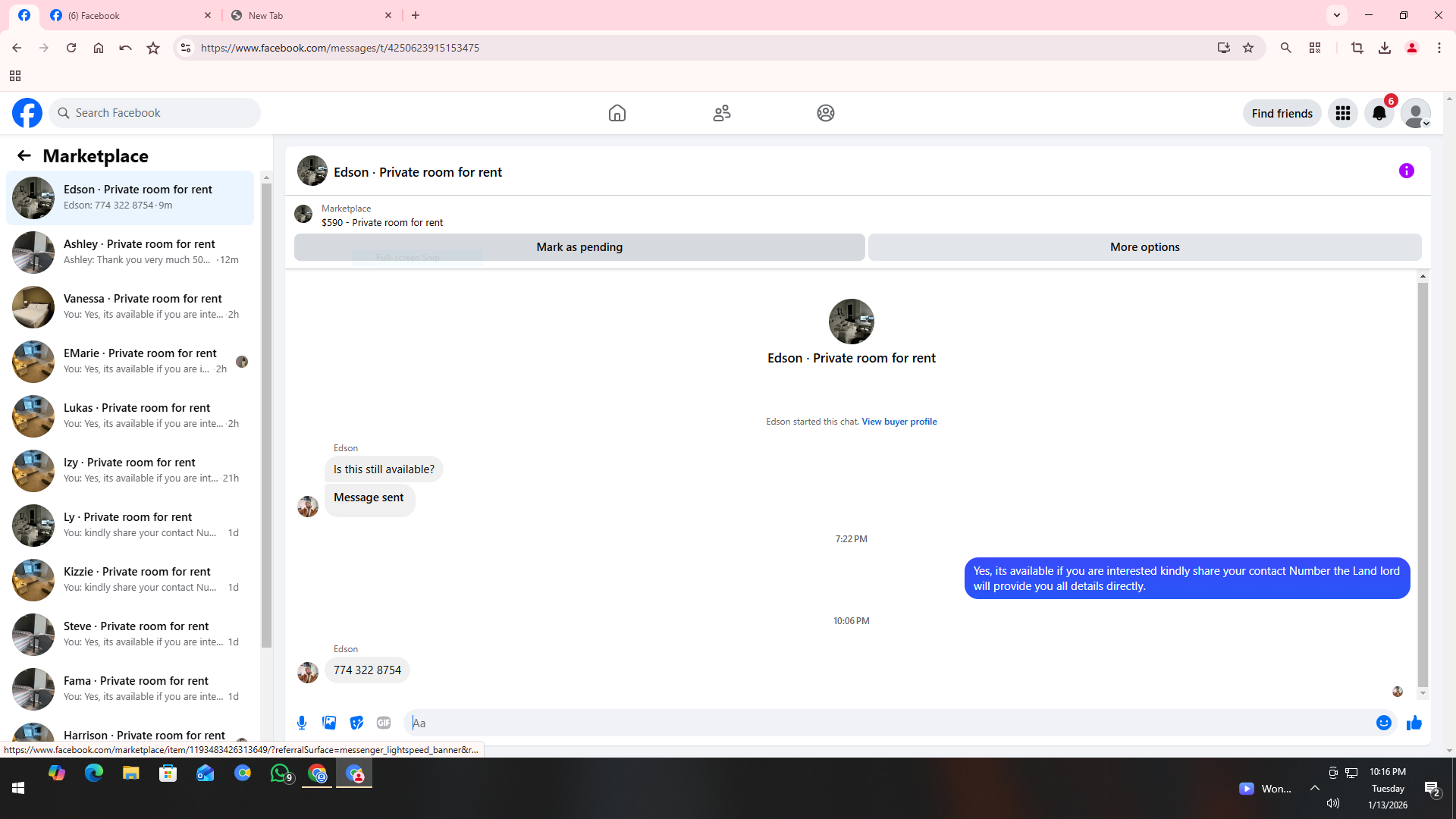This screenshot has width=1456, height=819.
Task: Click the attach photo icon in composer
Action: click(x=329, y=723)
